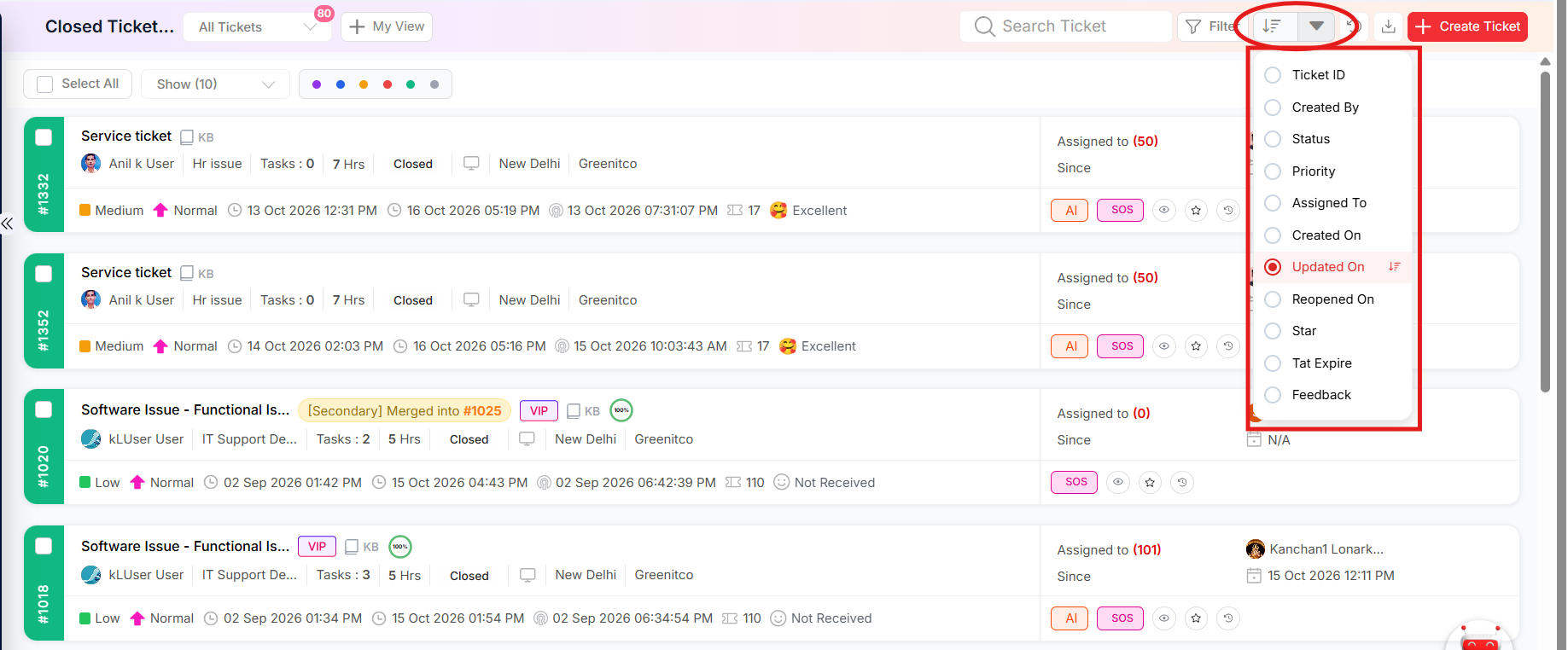Click the Create Ticket button
This screenshot has height=650, width=1568.
[1468, 26]
